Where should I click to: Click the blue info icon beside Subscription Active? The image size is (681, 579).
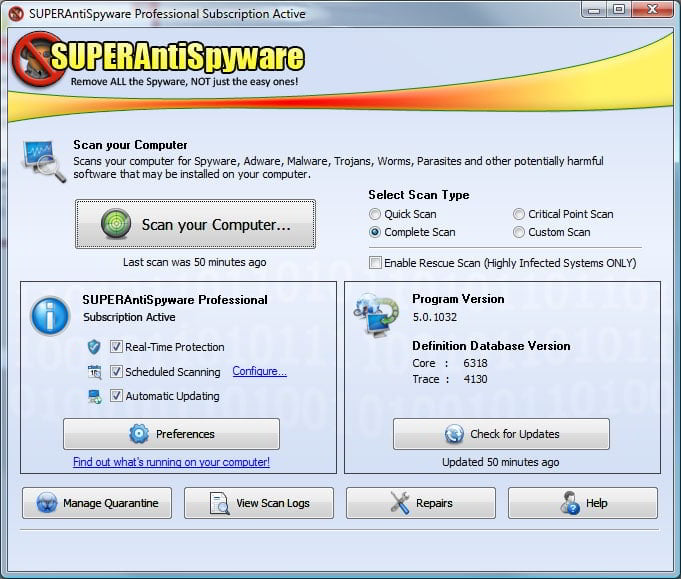pyautogui.click(x=50, y=315)
